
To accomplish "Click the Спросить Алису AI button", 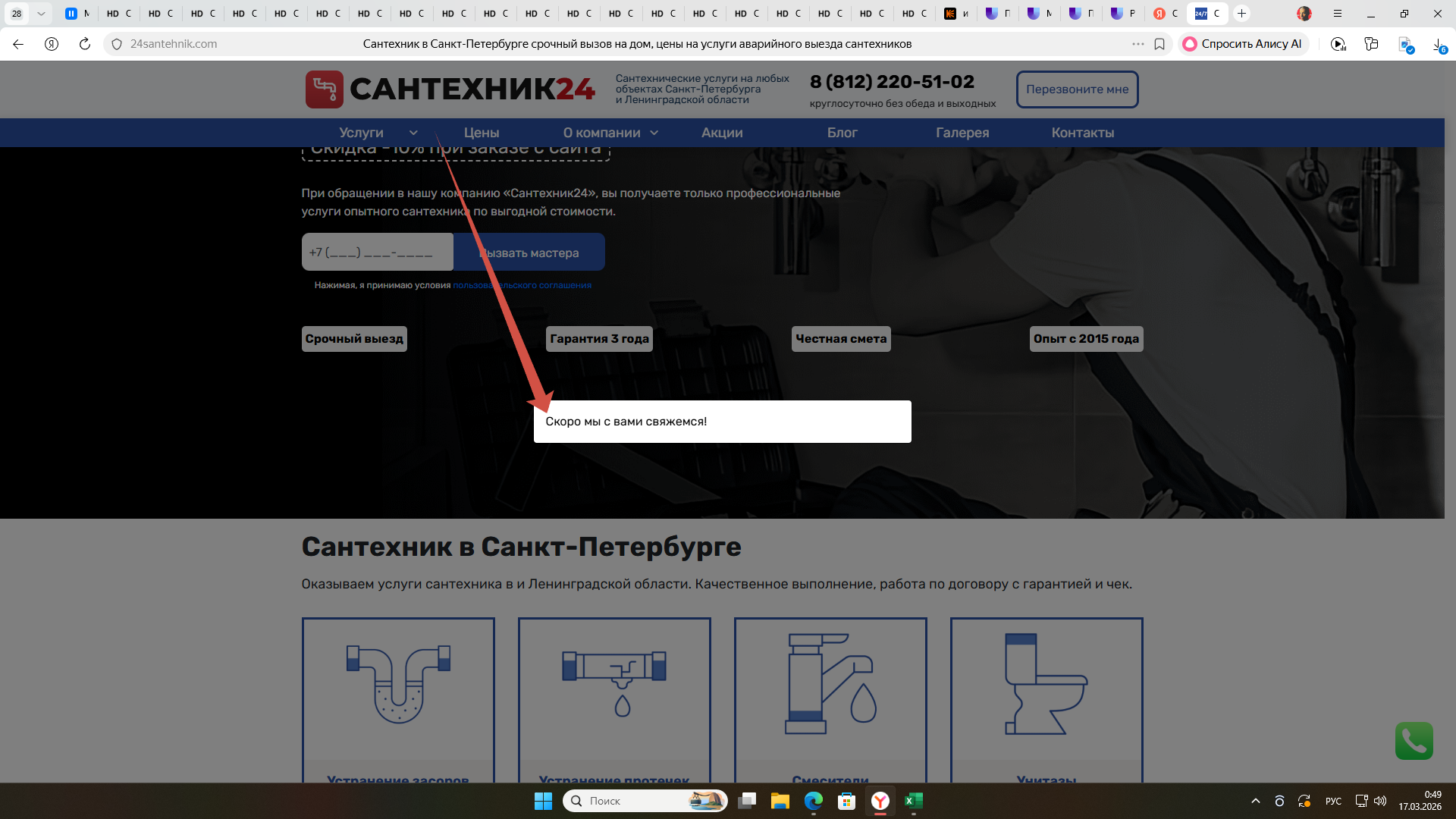I will [x=1242, y=44].
